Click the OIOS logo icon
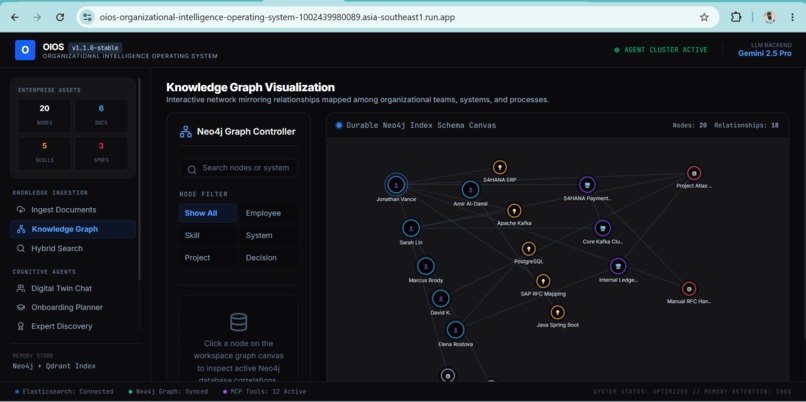This screenshot has width=806, height=402. coord(25,50)
